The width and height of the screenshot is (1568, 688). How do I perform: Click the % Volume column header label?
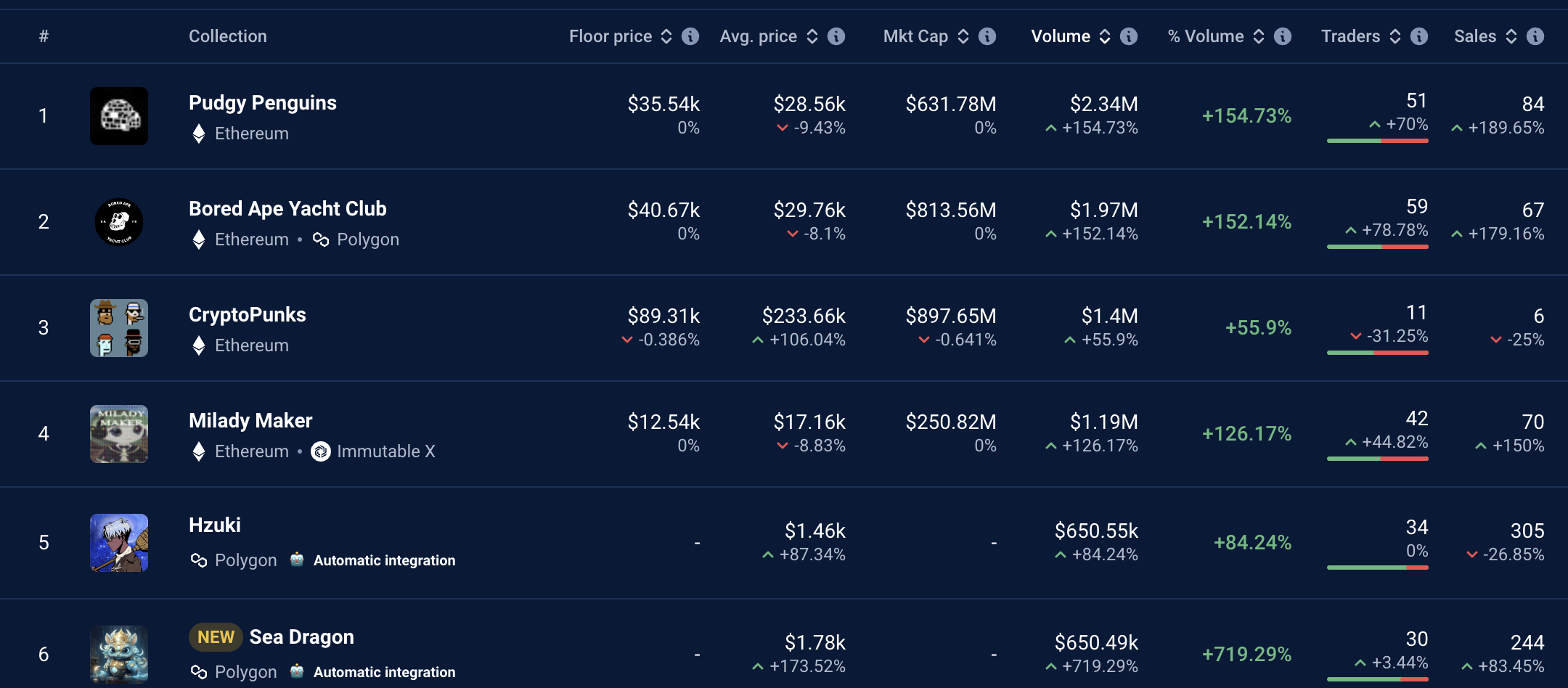tap(1206, 36)
